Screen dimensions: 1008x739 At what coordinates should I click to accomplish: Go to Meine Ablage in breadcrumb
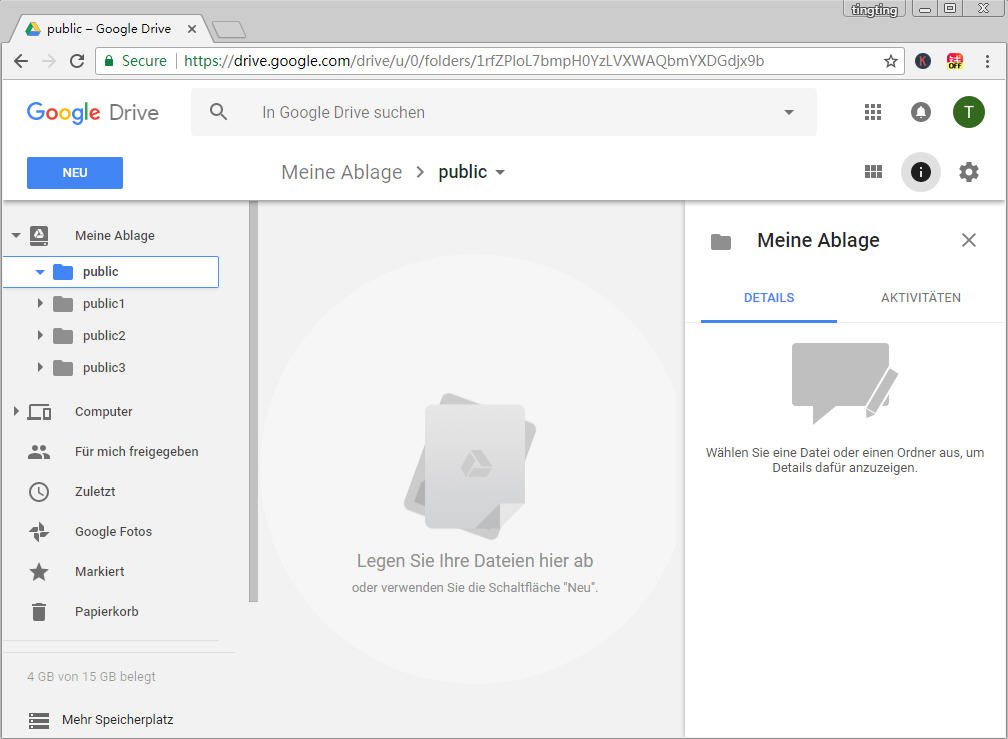point(341,172)
